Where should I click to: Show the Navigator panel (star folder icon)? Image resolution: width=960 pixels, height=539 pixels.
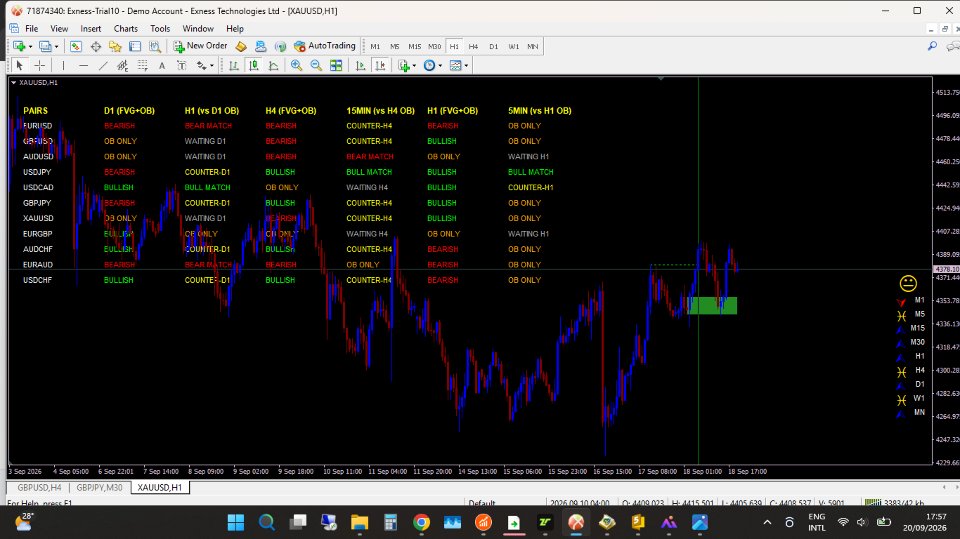click(x=115, y=46)
